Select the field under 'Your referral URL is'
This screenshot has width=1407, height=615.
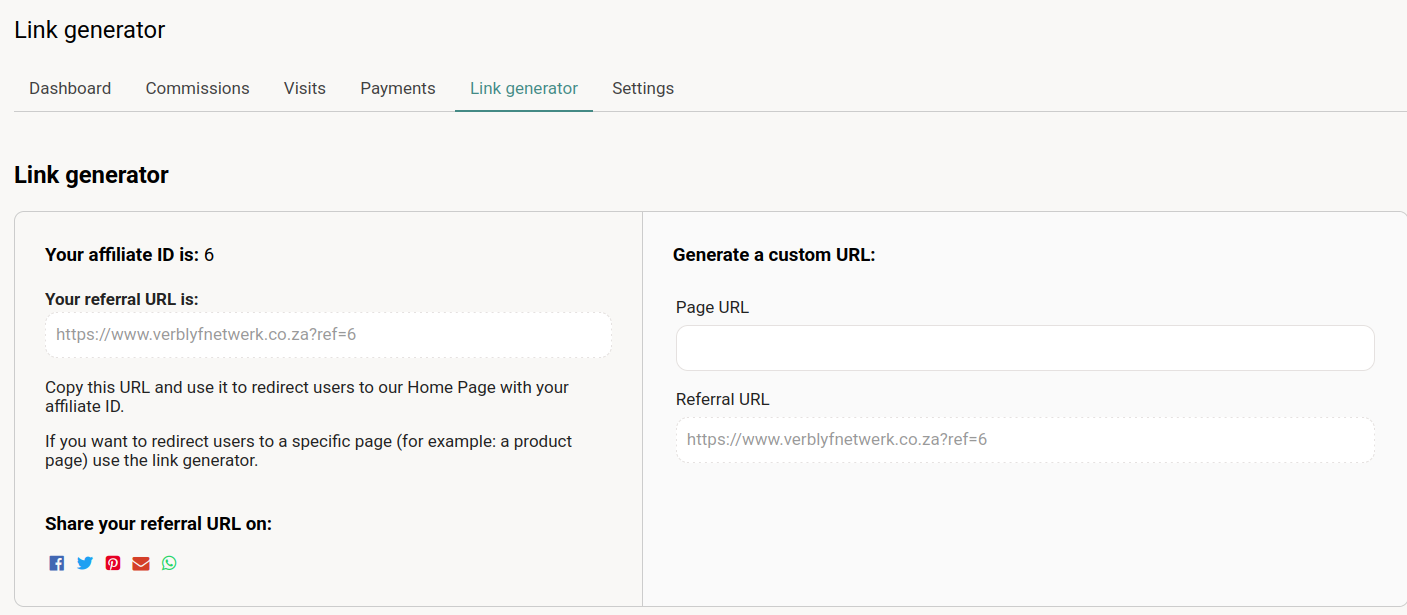click(328, 335)
